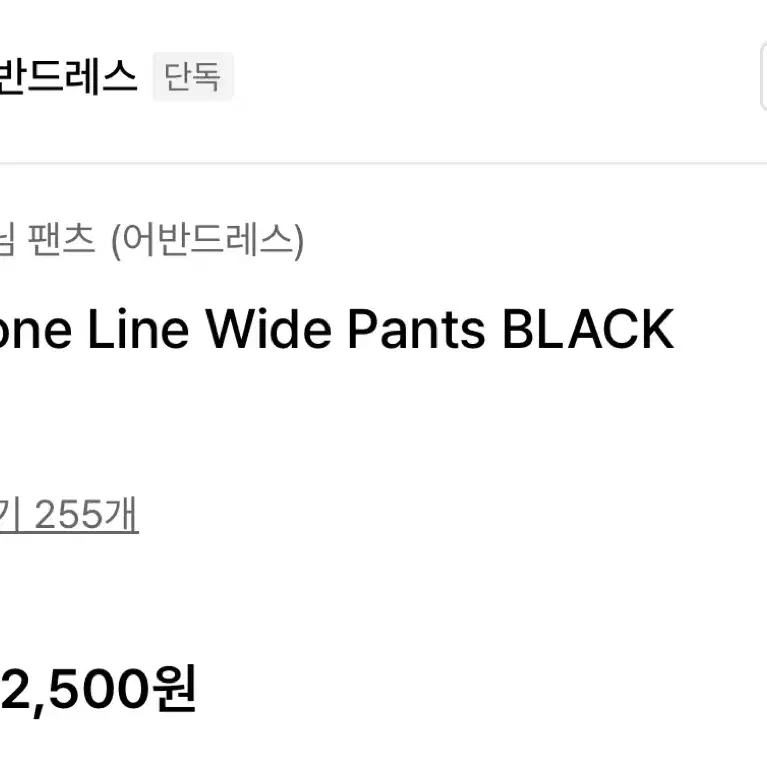Open the 팬츠 category breadcrumb
Image resolution: width=767 pixels, height=767 pixels.
tap(61, 240)
